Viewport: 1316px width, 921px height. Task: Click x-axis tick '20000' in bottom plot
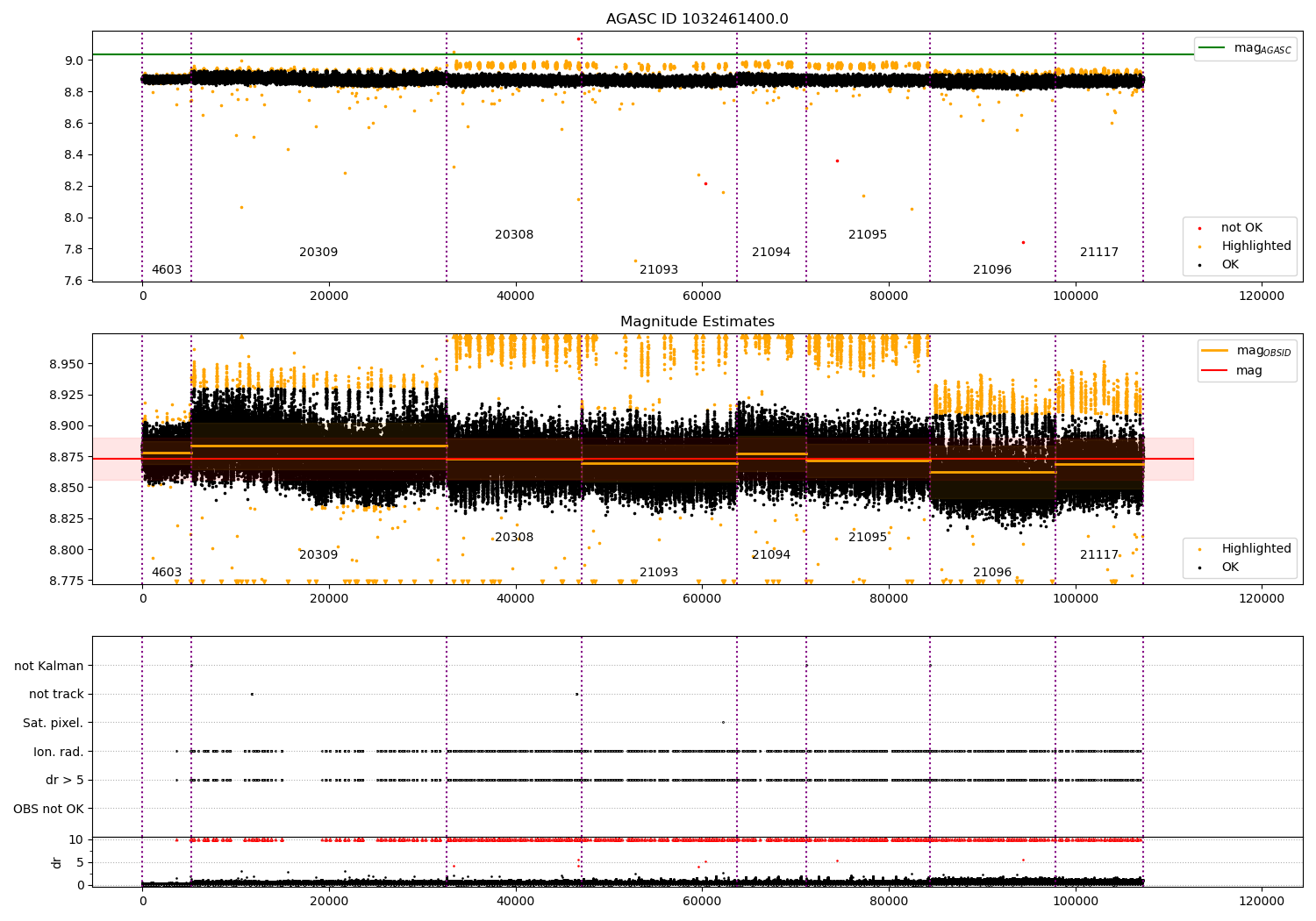[x=329, y=901]
